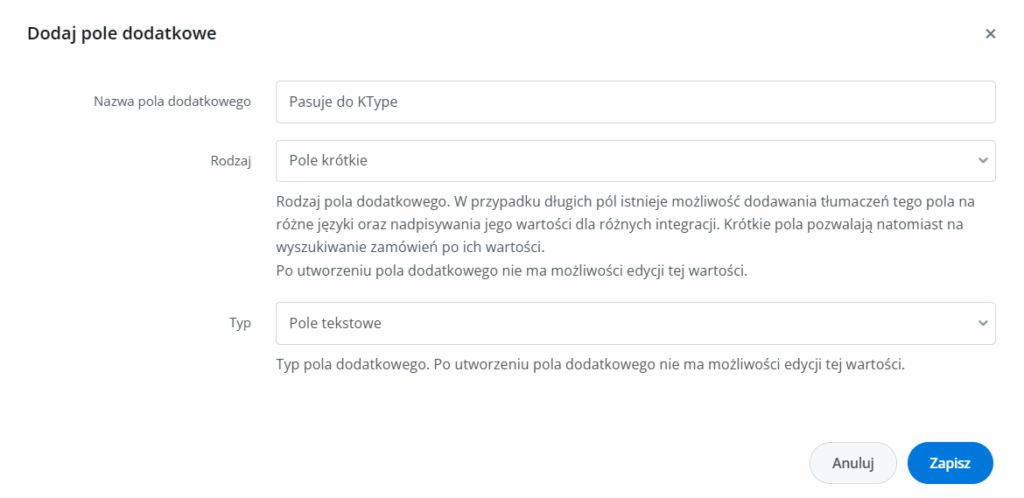1024x498 pixels.
Task: Click the word 'KType' in name field
Action: pos(378,101)
